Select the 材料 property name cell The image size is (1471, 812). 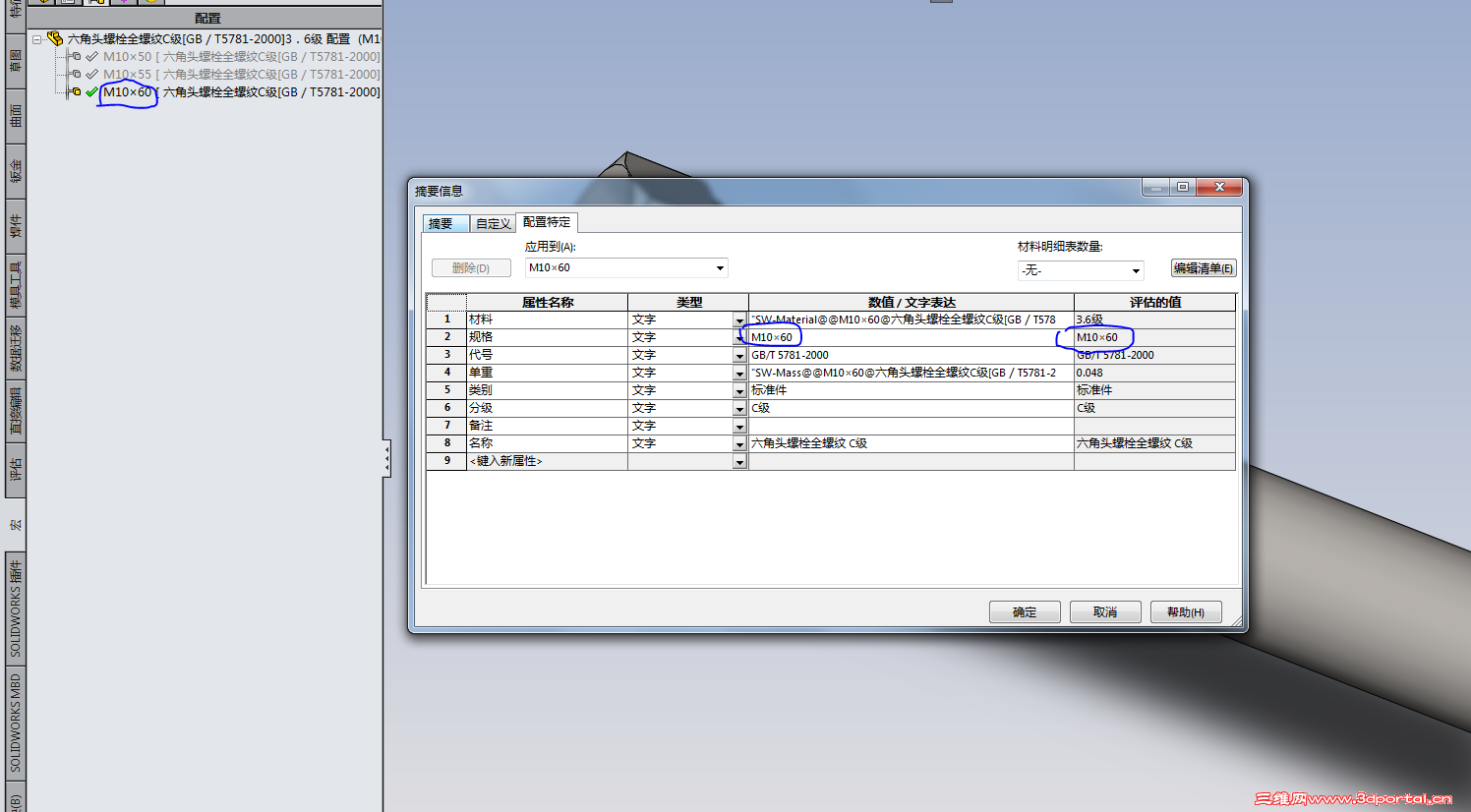pyautogui.click(x=547, y=320)
